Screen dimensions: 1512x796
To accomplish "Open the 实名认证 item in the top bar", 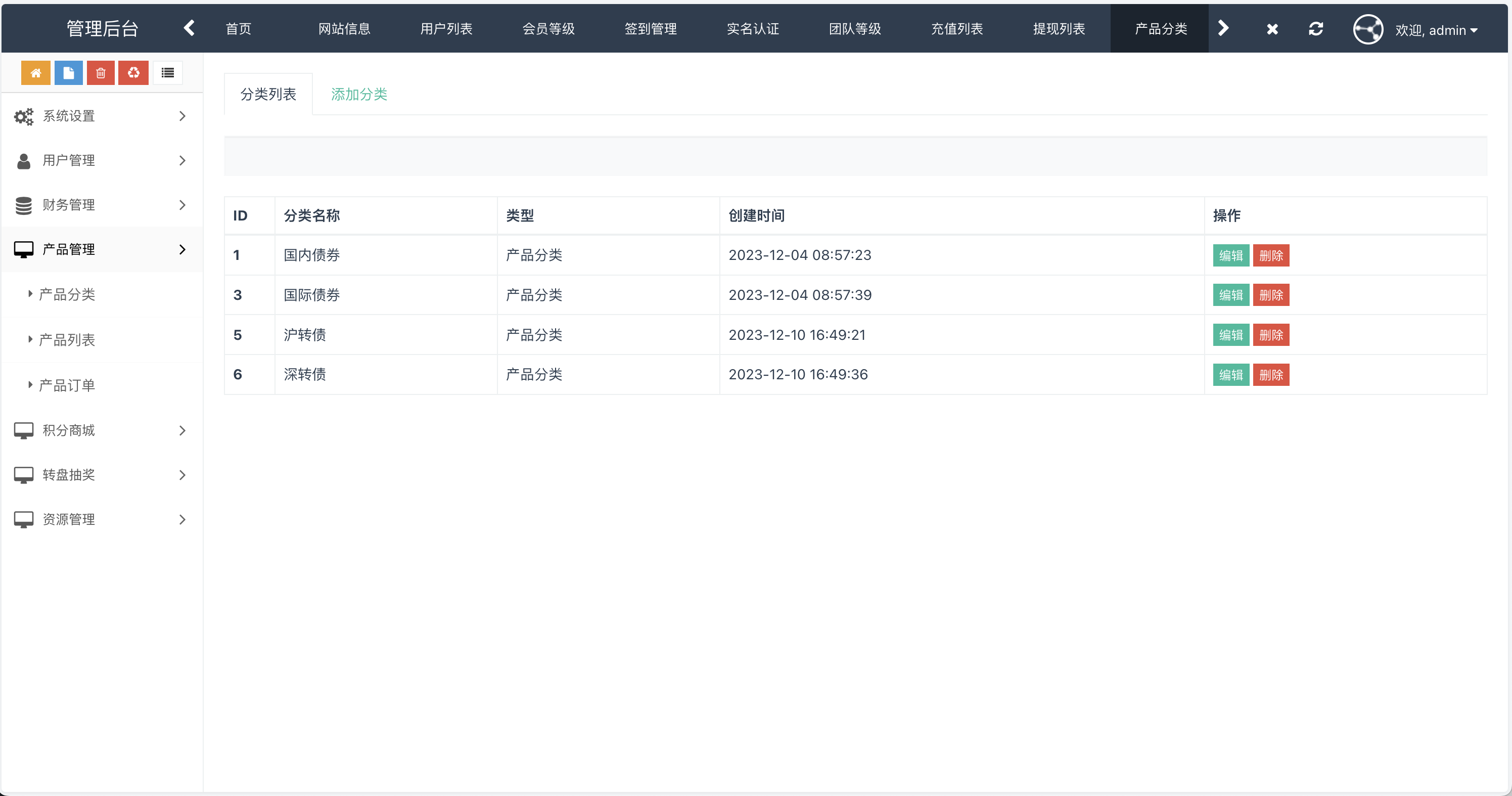I will click(753, 28).
